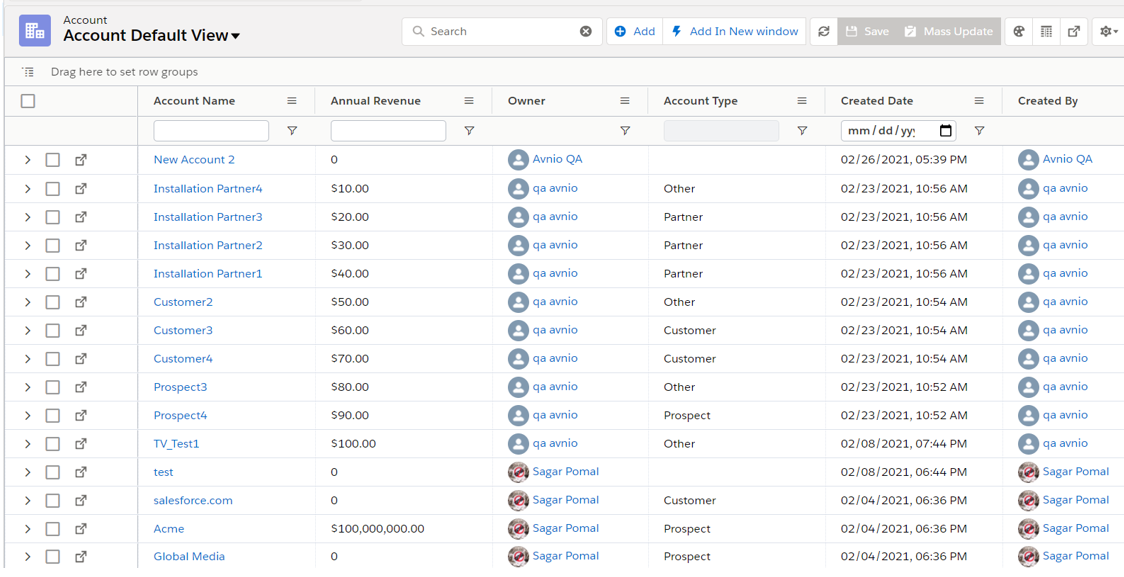The width and height of the screenshot is (1124, 577).
Task: Open the Account Type column menu
Action: coord(802,101)
